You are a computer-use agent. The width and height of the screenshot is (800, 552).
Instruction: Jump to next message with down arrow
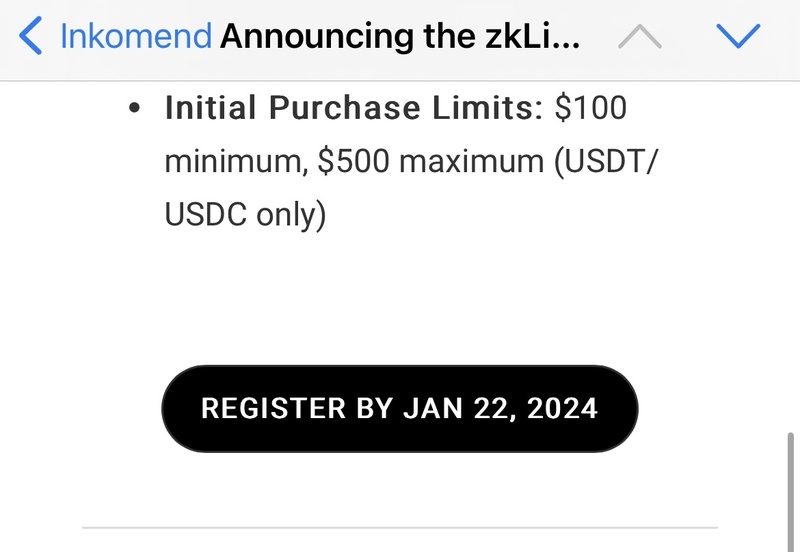(x=740, y=37)
